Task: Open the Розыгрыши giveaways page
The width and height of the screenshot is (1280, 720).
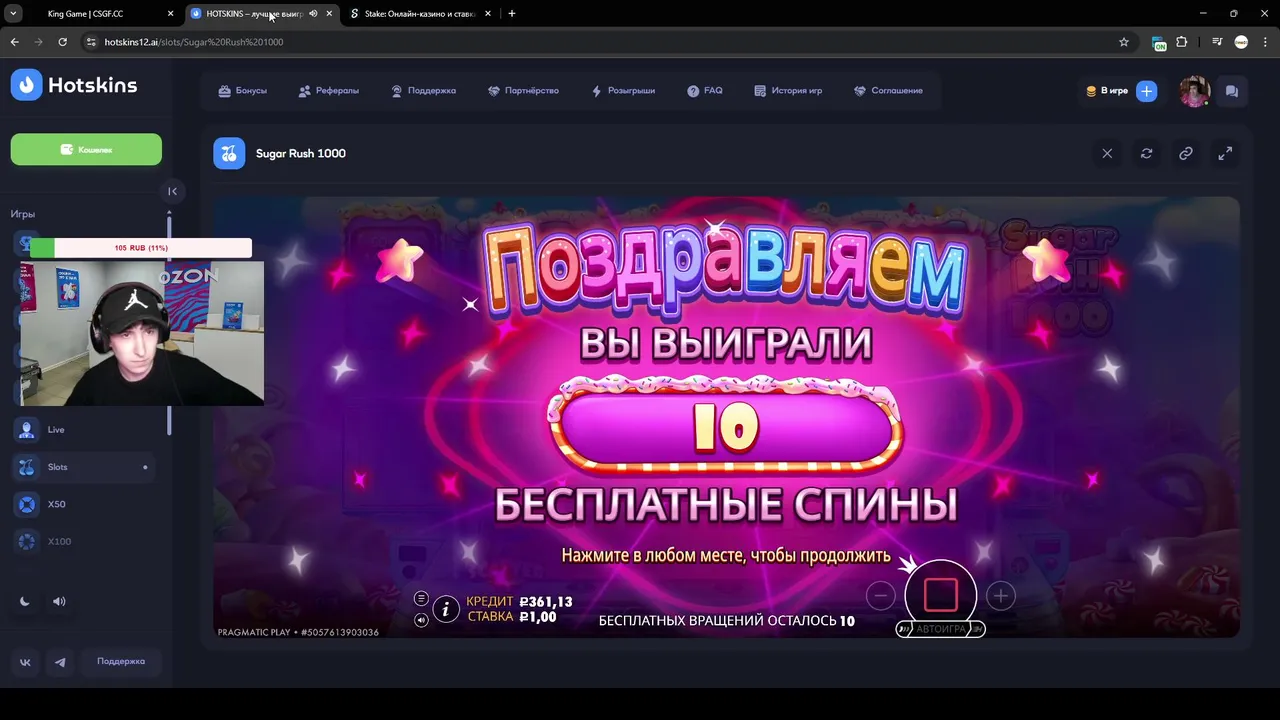Action: (x=623, y=91)
